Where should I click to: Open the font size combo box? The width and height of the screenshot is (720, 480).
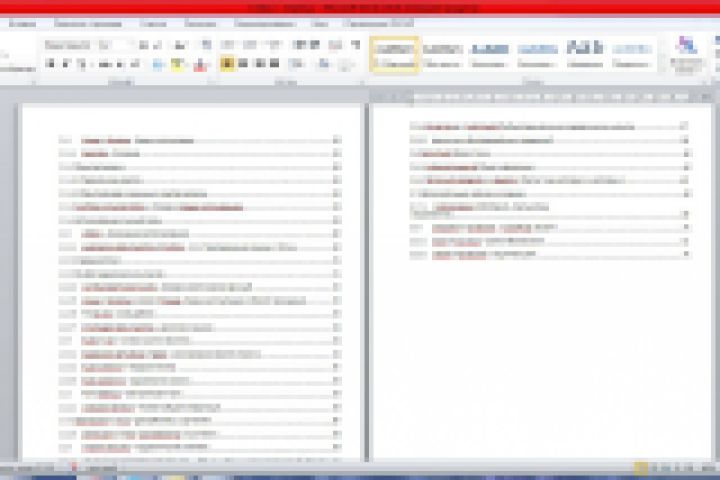coord(114,45)
